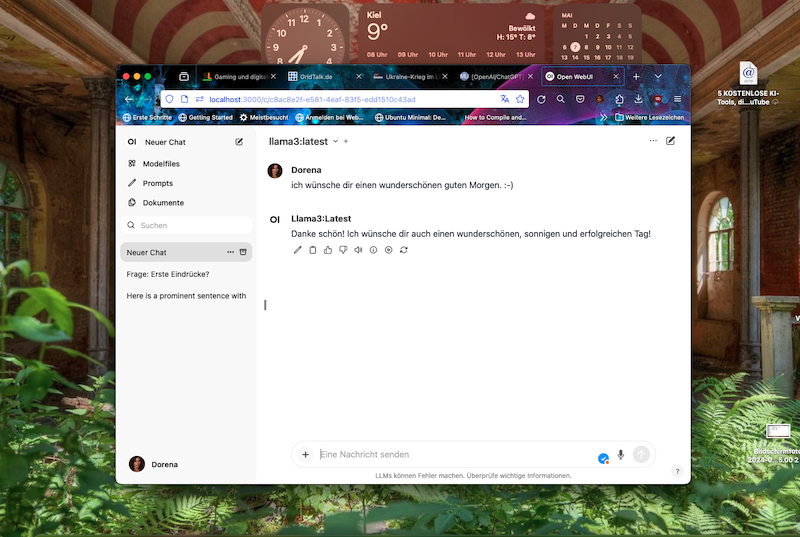The image size is (800, 537).
Task: Attach a file with the plus button
Action: [306, 455]
